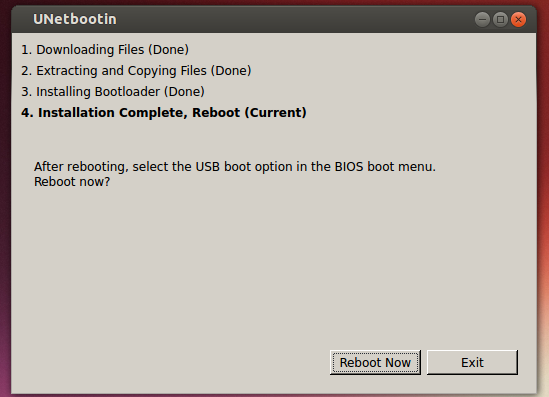Click the word USB in the message
This screenshot has height=397, width=549.
coord(207,167)
